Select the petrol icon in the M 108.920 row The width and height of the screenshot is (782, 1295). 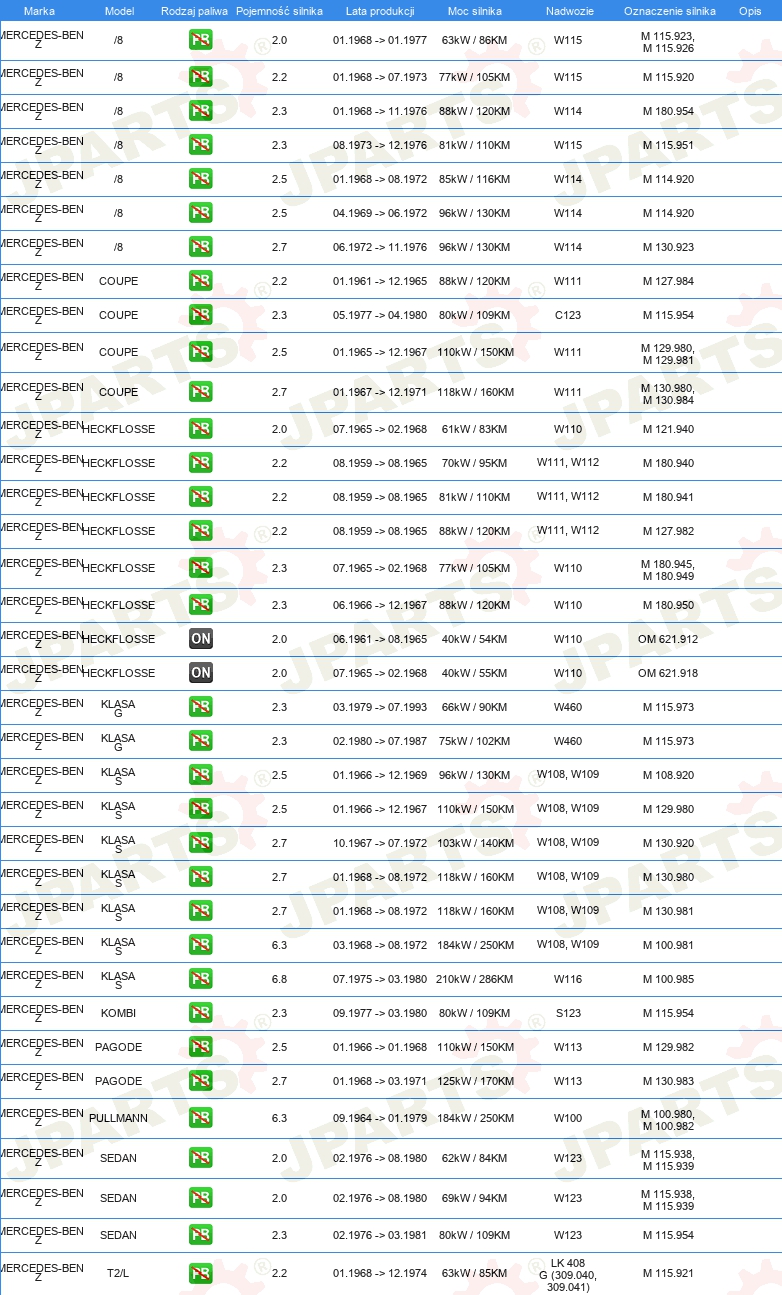click(x=200, y=775)
